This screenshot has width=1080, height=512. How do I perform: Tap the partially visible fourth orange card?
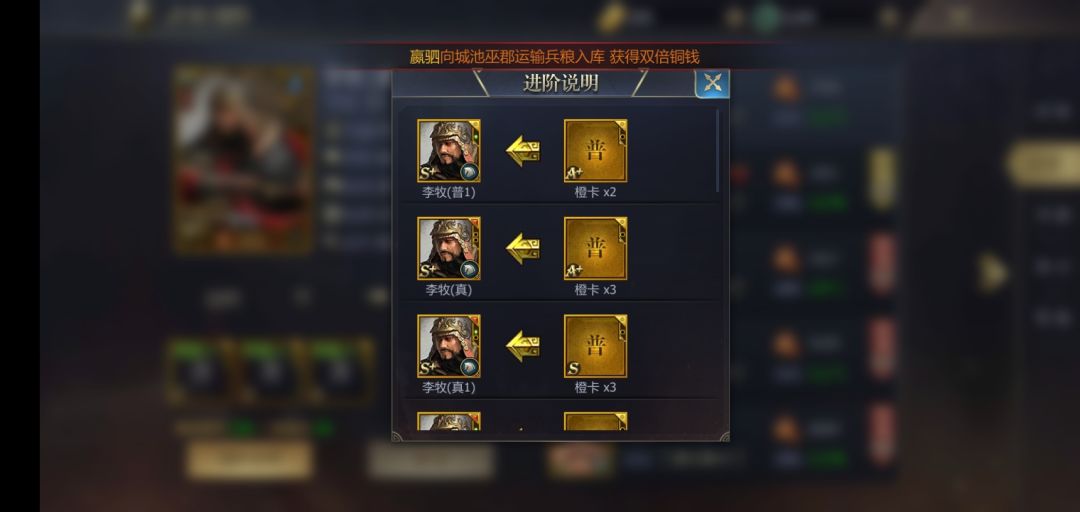[x=595, y=421]
